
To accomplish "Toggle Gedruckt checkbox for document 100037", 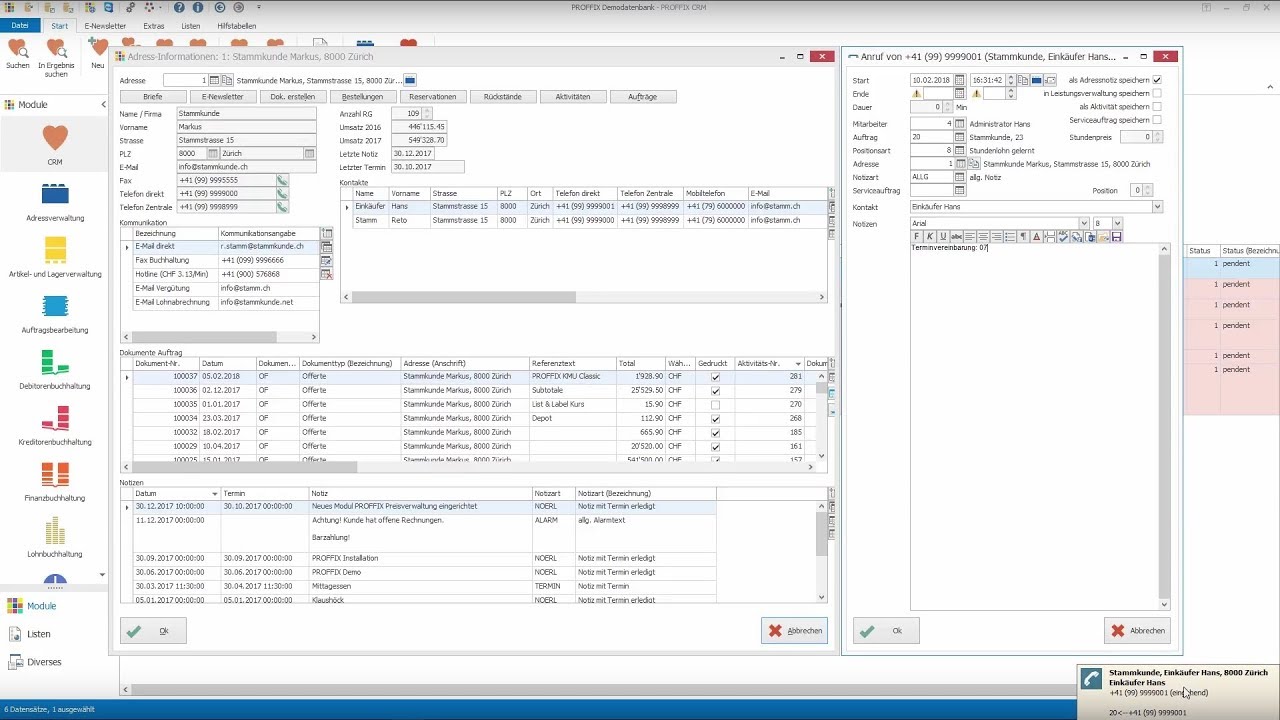I will coord(715,377).
